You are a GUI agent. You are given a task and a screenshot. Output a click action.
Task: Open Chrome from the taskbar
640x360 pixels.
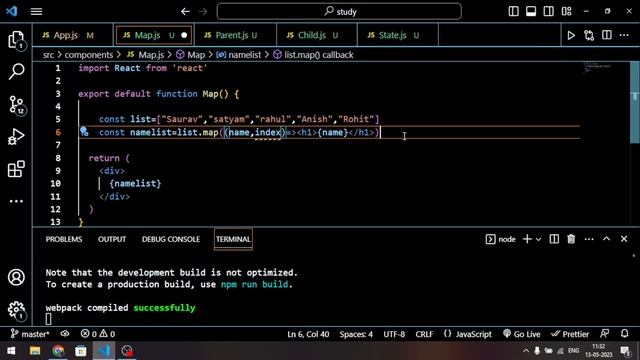(58, 351)
